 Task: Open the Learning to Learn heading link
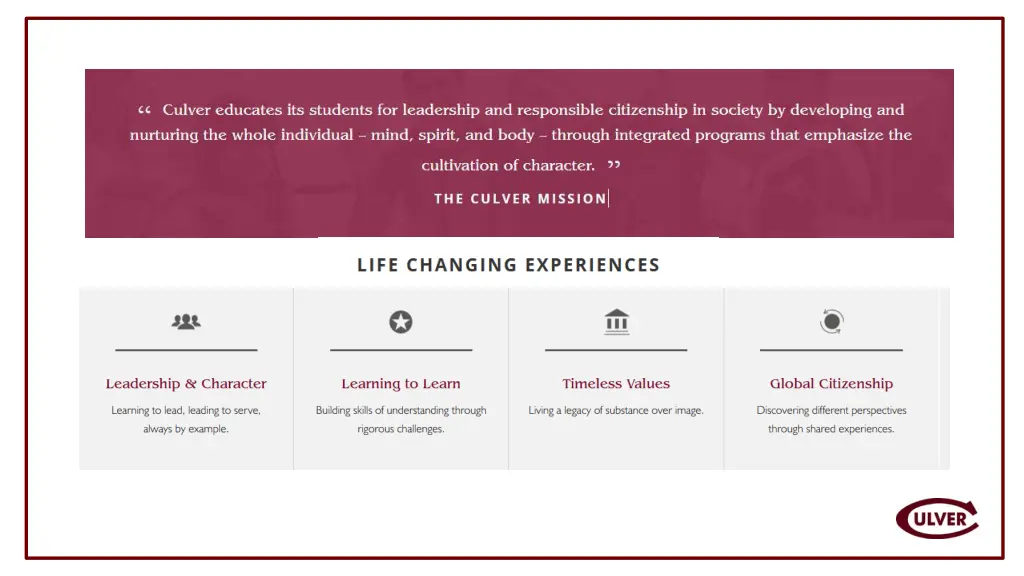[401, 383]
